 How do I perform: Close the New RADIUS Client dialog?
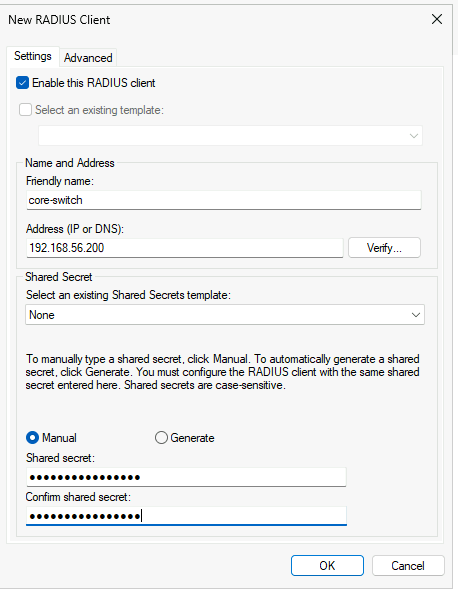coord(437,19)
